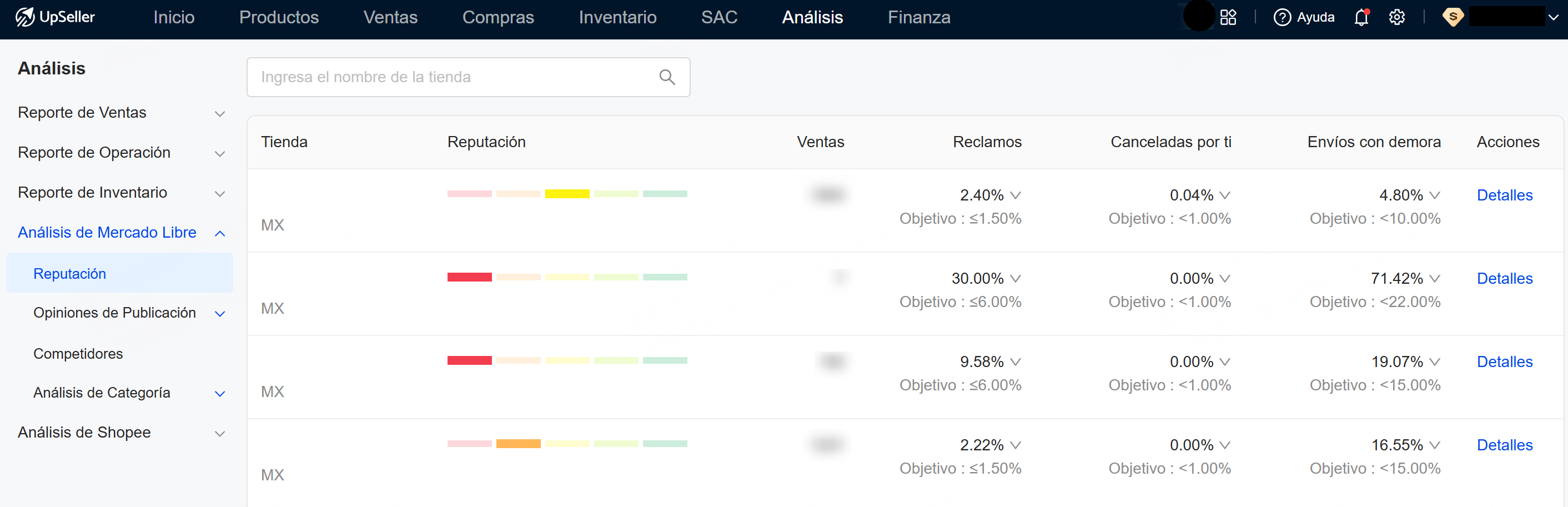Viewport: 1568px width, 507px height.
Task: Click the Ayuda help icon
Action: coord(1281,17)
